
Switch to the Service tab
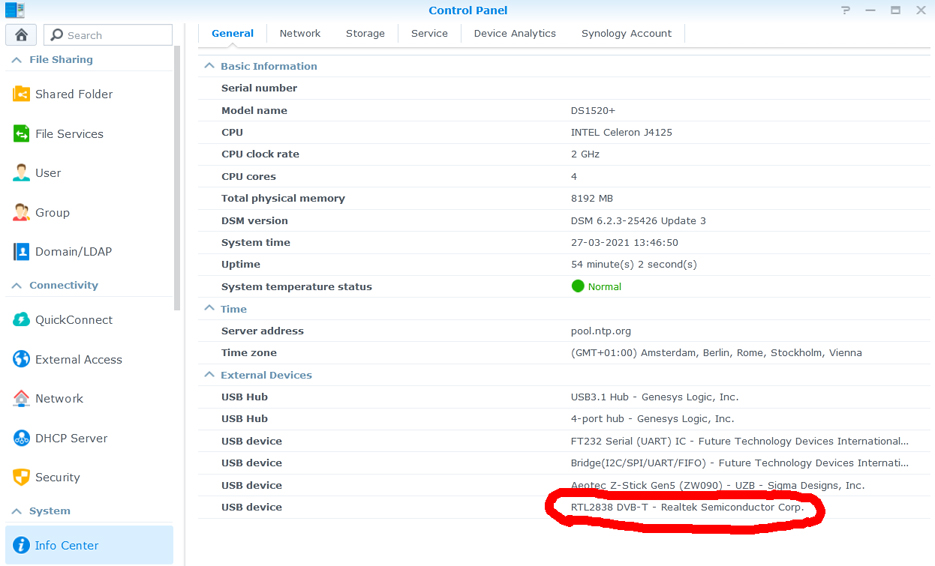pyautogui.click(x=429, y=33)
